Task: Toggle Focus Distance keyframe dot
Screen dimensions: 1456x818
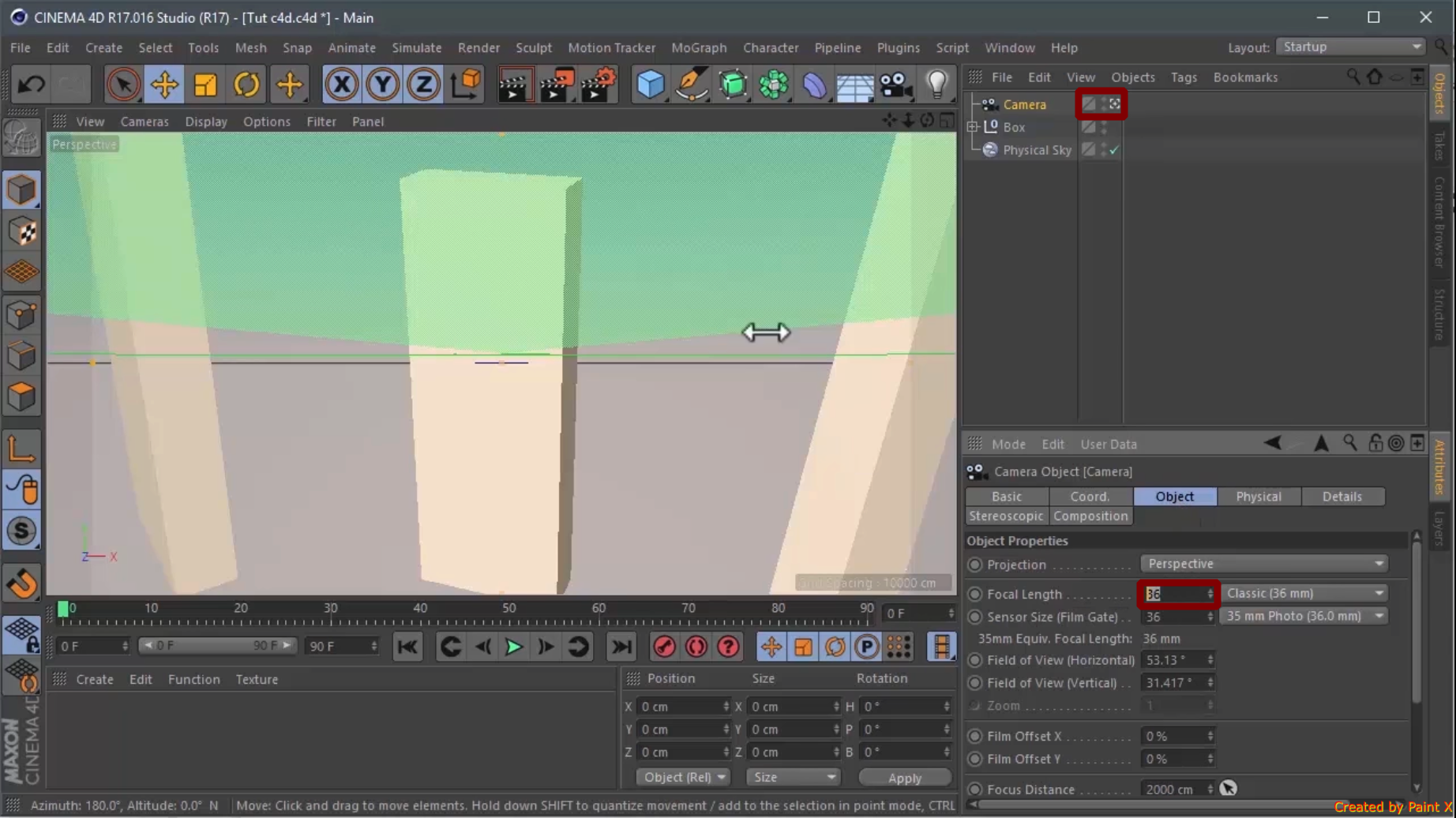Action: coord(975,789)
